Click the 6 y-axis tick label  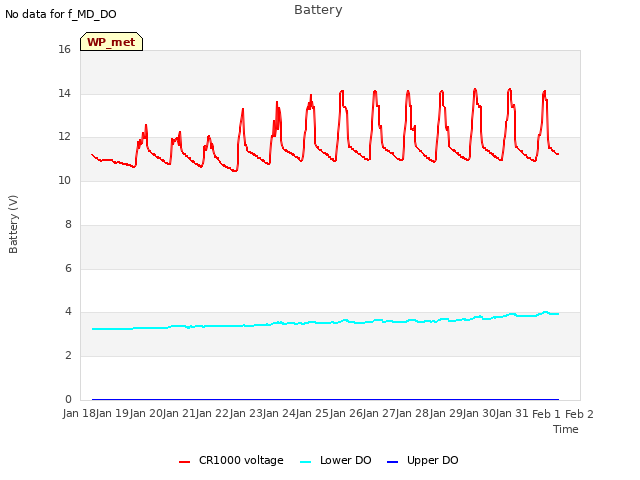[68, 268]
